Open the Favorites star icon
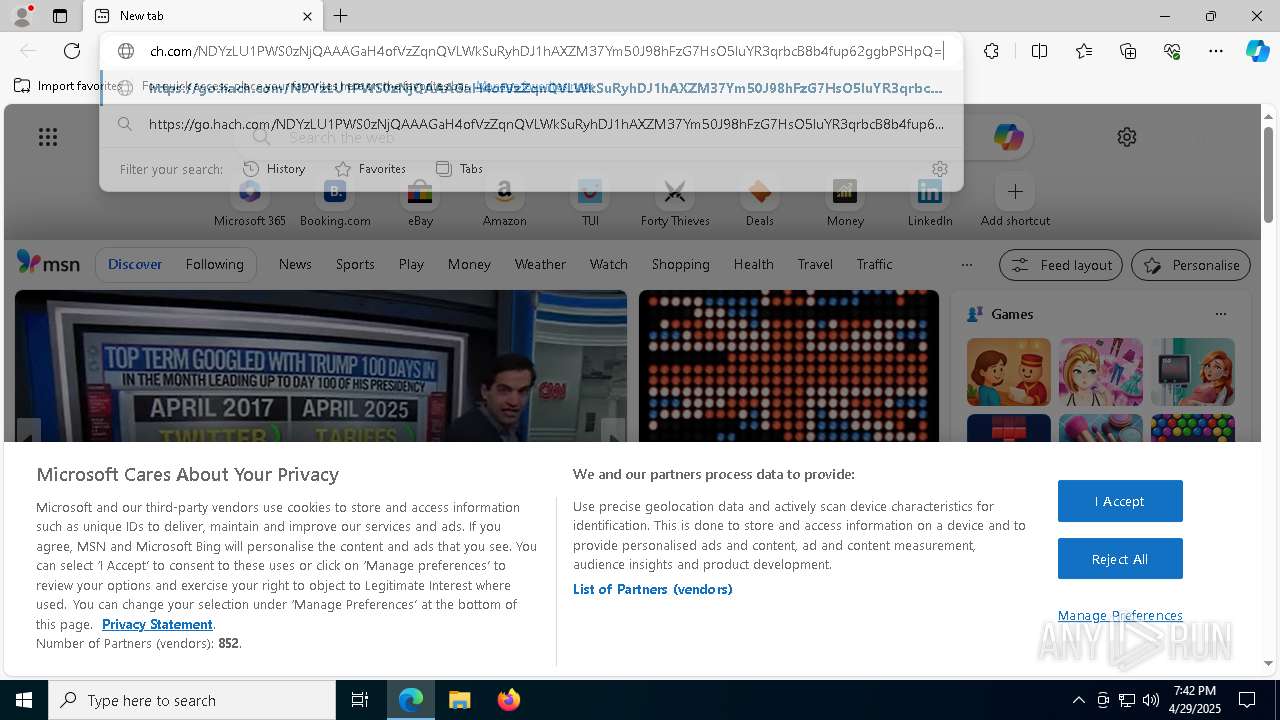 click(x=1084, y=51)
